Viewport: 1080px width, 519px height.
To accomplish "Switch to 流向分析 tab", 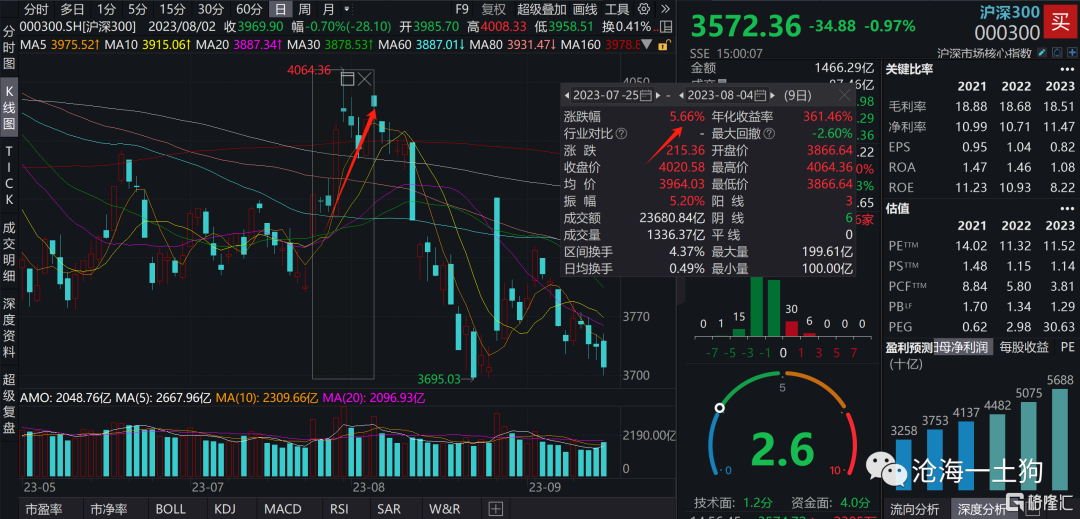I will (914, 509).
